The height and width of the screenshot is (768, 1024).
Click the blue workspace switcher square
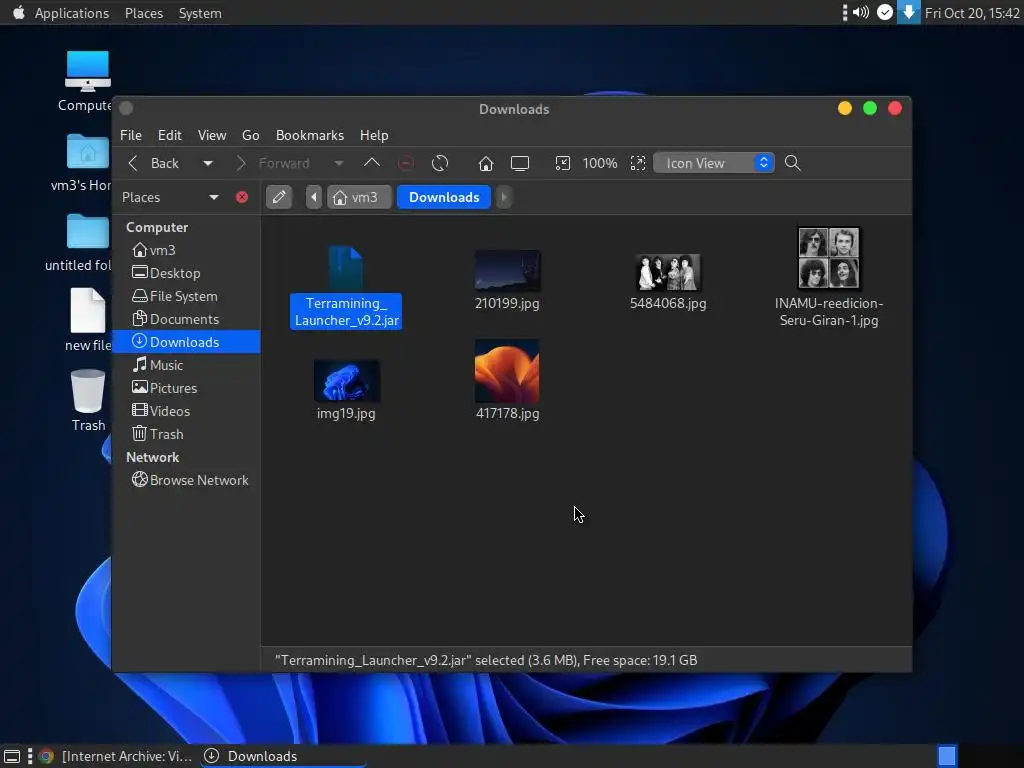947,756
